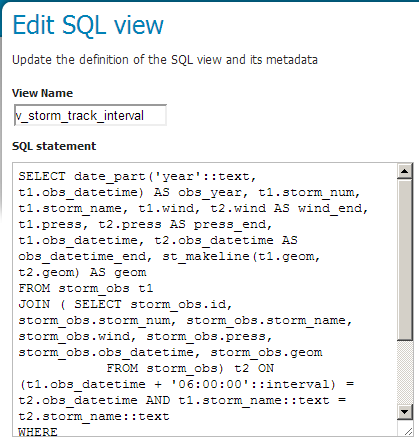Click the indented line 'FROM storm_obs) t2 ON'

(190, 368)
